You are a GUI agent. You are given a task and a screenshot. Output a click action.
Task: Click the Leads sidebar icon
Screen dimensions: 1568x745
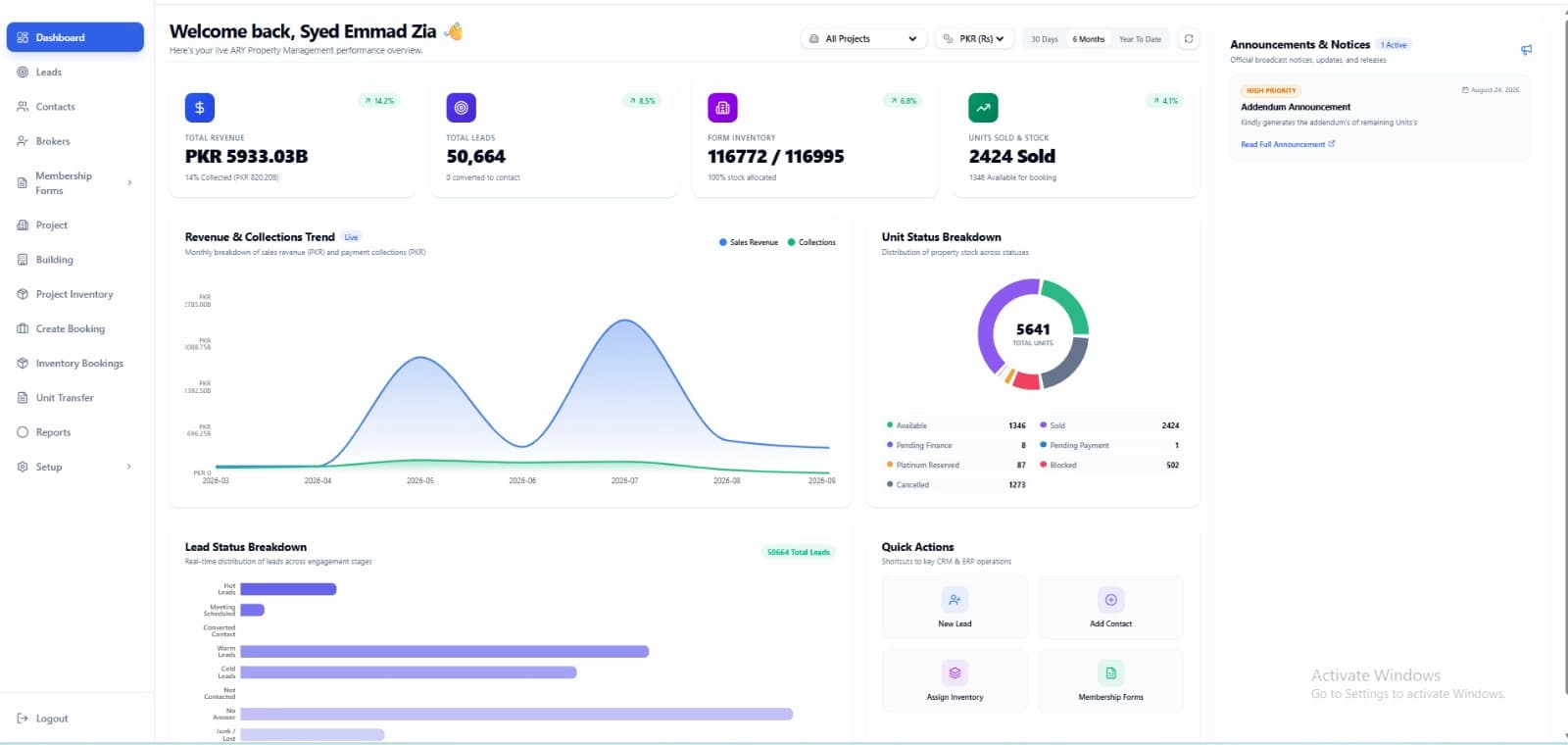tap(23, 72)
